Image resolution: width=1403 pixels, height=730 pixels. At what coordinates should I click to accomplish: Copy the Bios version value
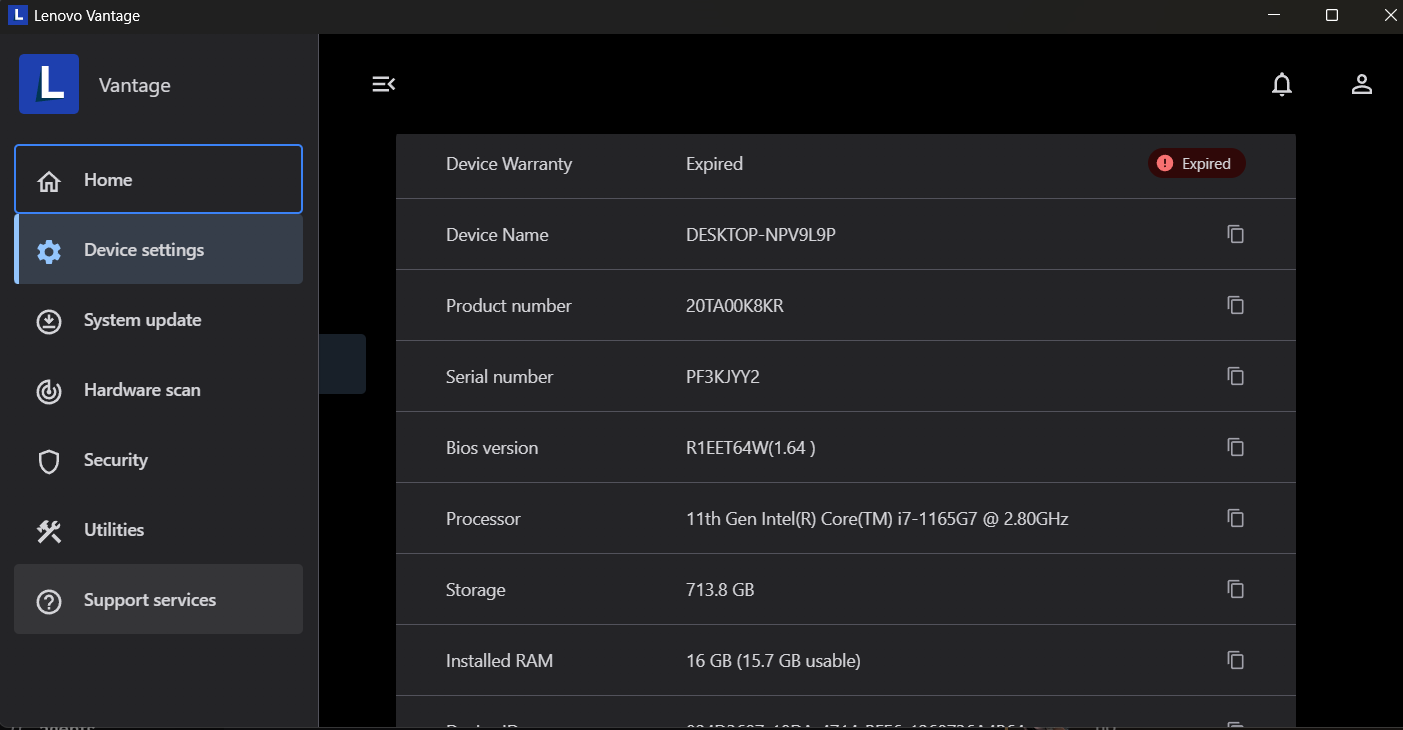click(1236, 447)
